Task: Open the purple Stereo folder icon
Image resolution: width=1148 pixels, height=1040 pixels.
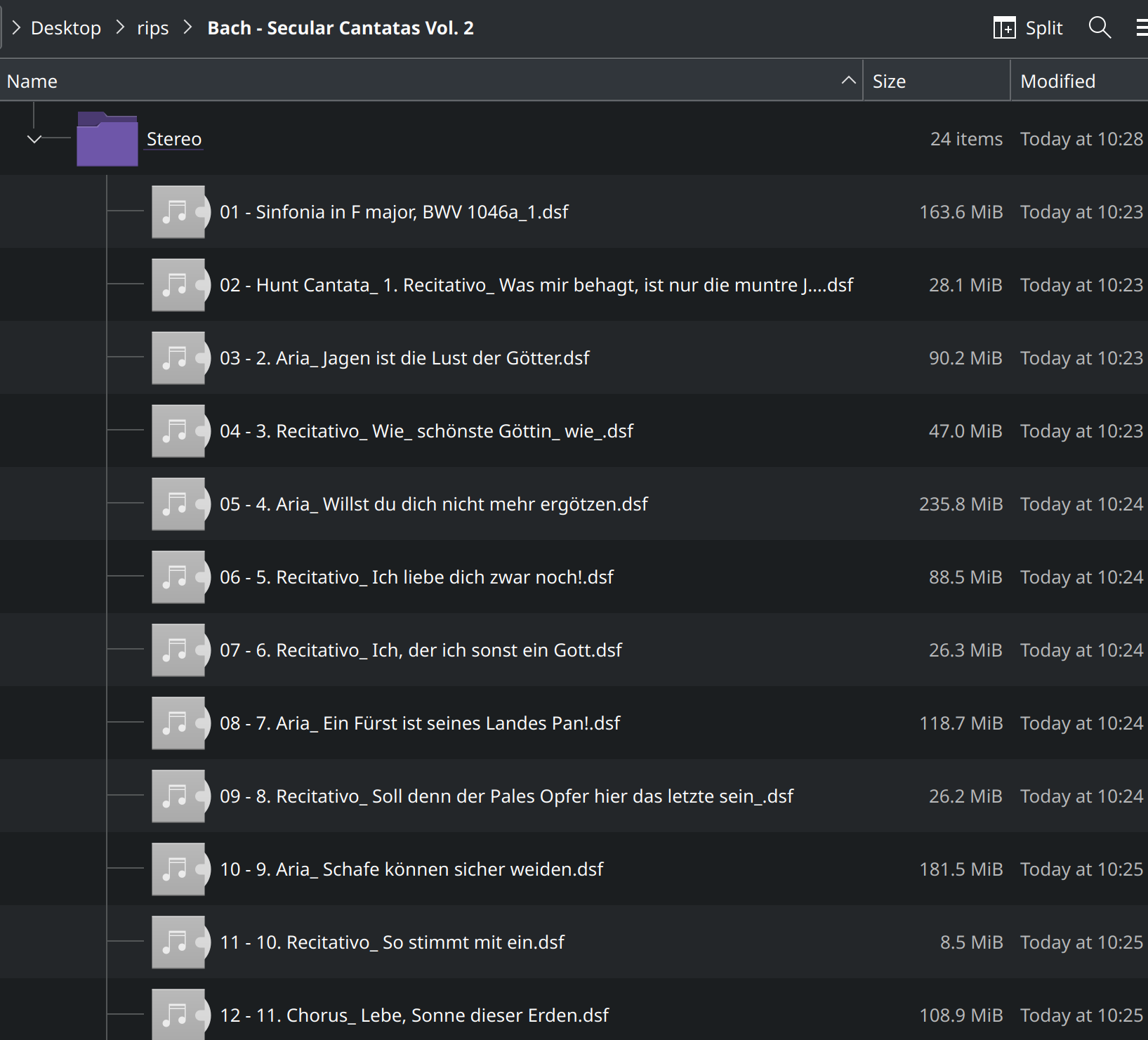Action: 107,138
